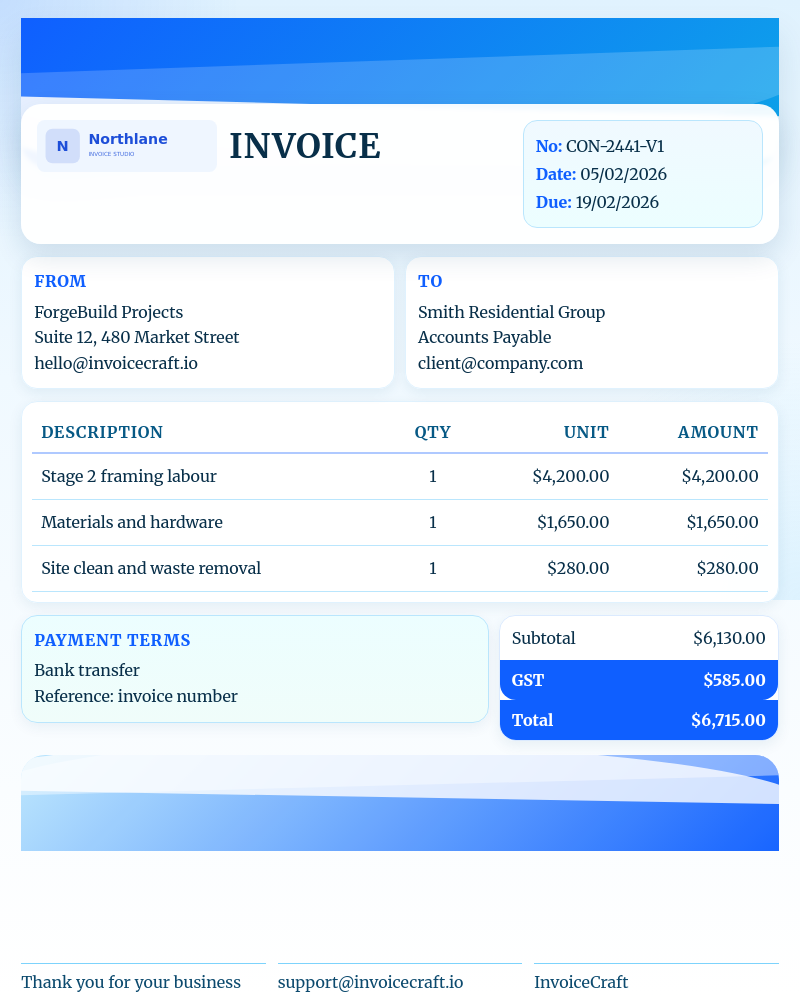This screenshot has width=800, height=995.
Task: Click the hello@invoicecraft.io email
Action: (x=116, y=364)
